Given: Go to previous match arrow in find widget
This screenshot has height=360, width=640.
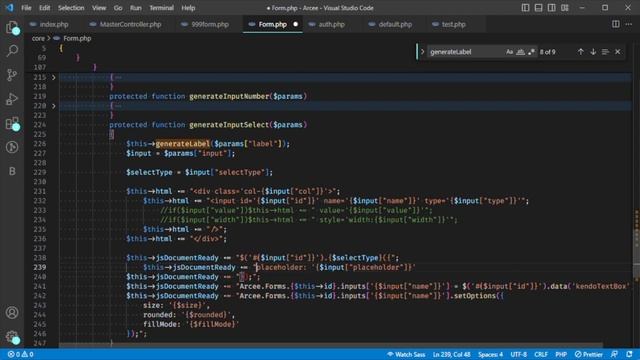Looking at the screenshot, I should pos(580,52).
